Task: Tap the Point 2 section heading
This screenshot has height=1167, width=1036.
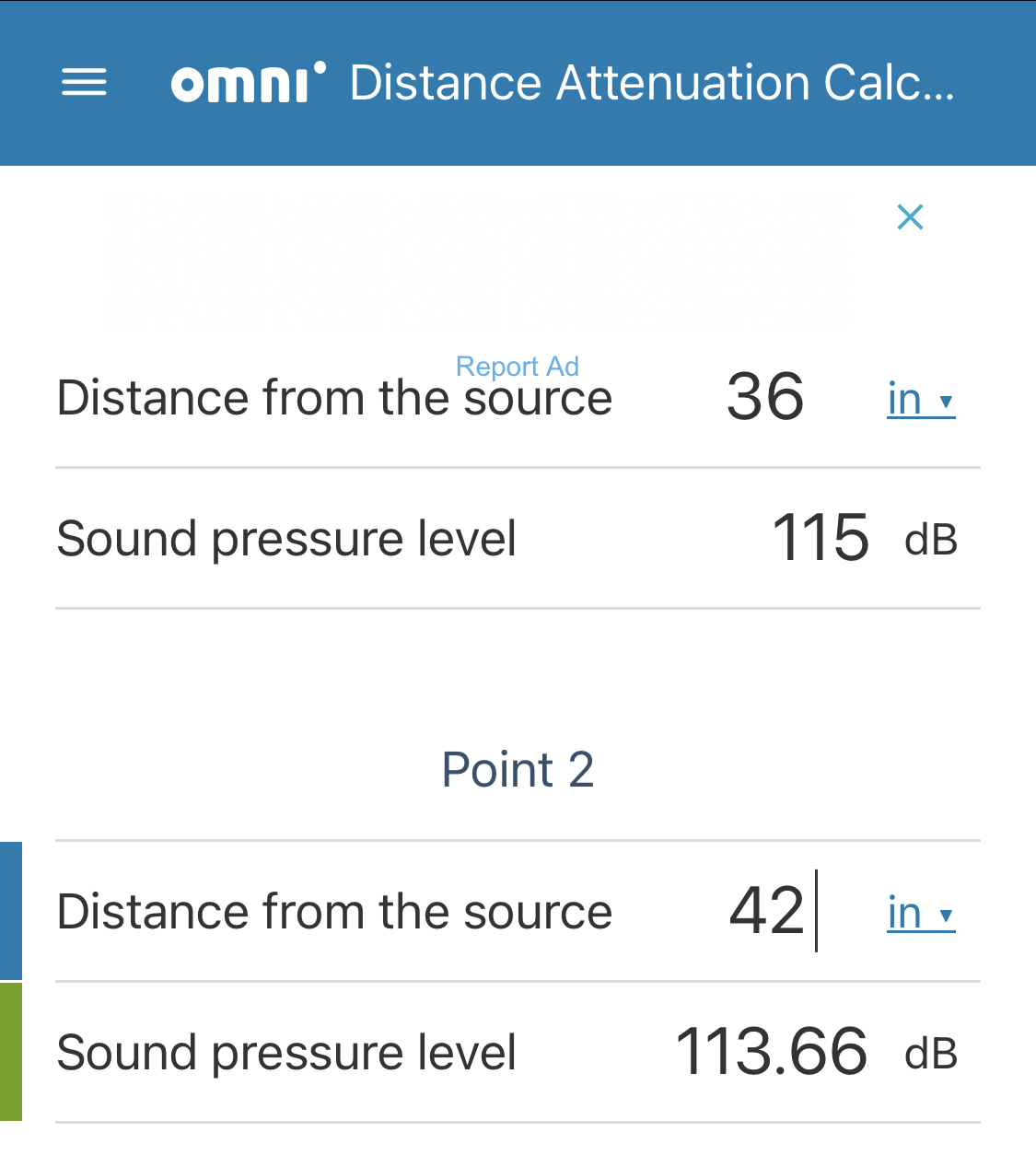Action: pos(518,769)
